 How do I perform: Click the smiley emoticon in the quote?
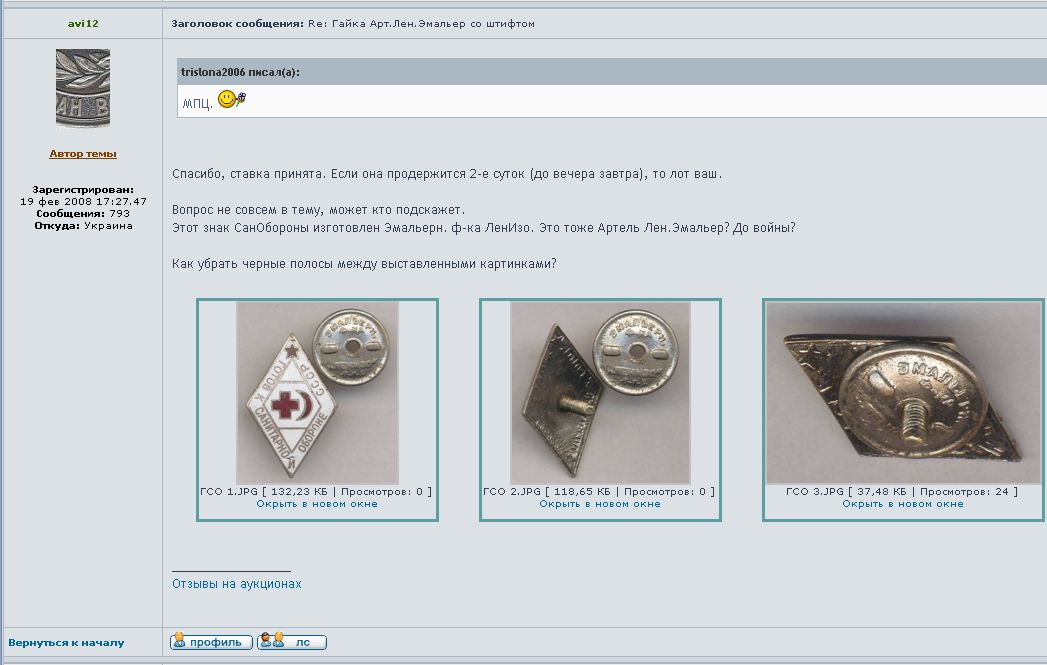pos(230,100)
